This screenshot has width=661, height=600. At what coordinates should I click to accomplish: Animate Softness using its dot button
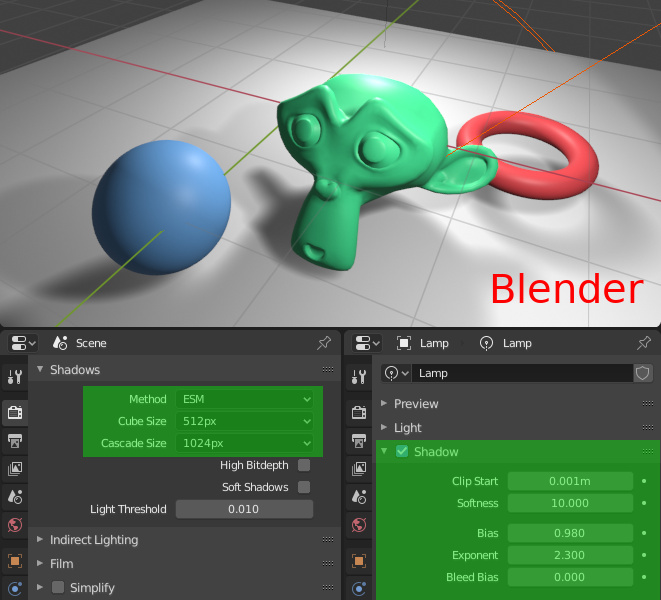pyautogui.click(x=644, y=503)
